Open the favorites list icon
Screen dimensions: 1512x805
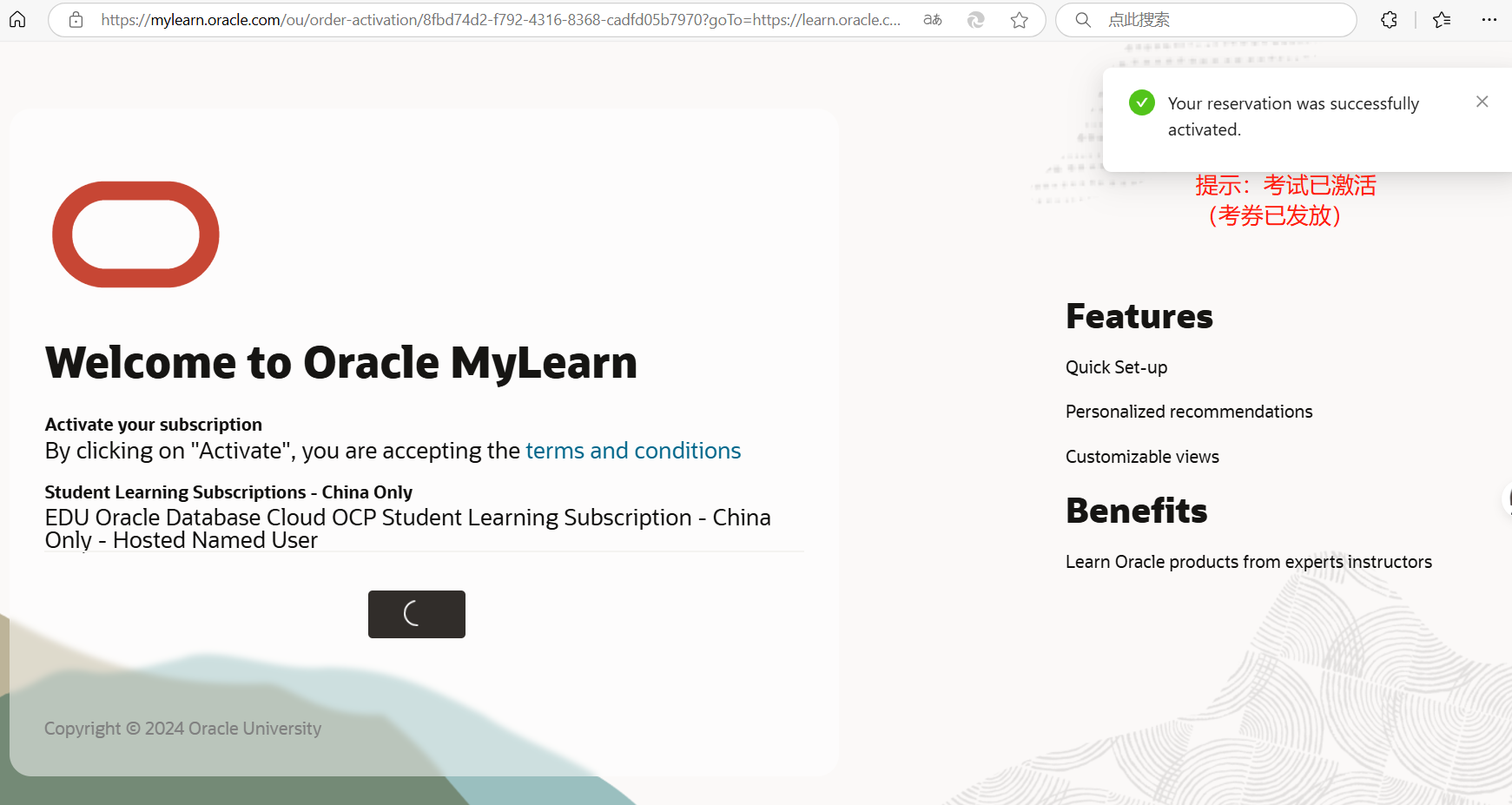click(x=1442, y=20)
